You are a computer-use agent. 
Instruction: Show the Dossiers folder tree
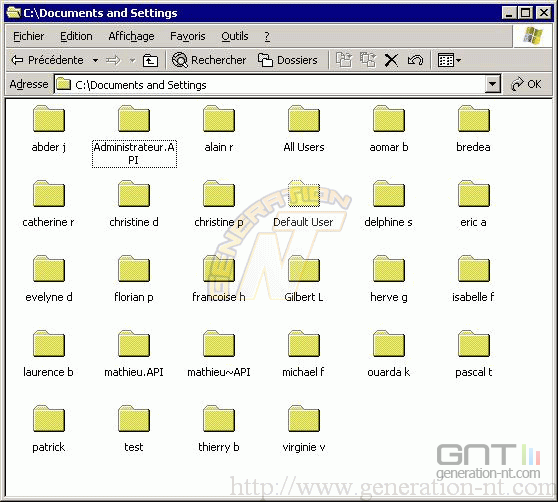click(x=288, y=60)
